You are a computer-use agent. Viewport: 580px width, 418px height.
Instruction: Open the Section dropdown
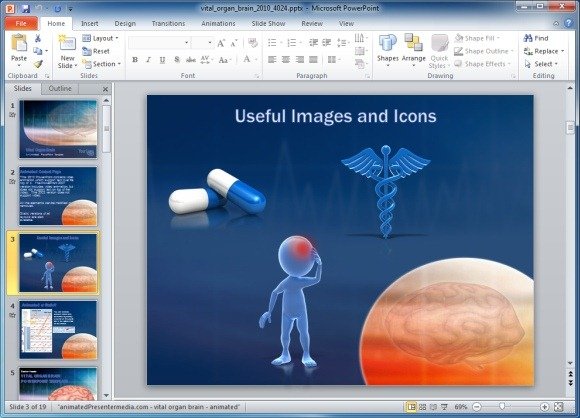[101, 64]
